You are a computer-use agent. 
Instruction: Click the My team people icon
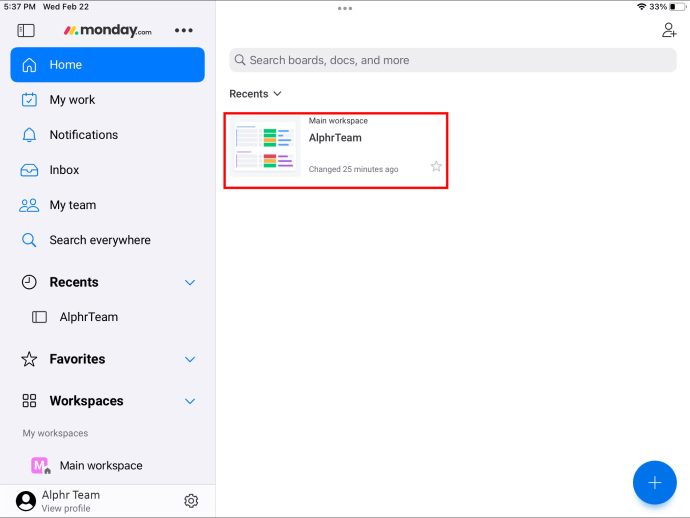(x=29, y=205)
